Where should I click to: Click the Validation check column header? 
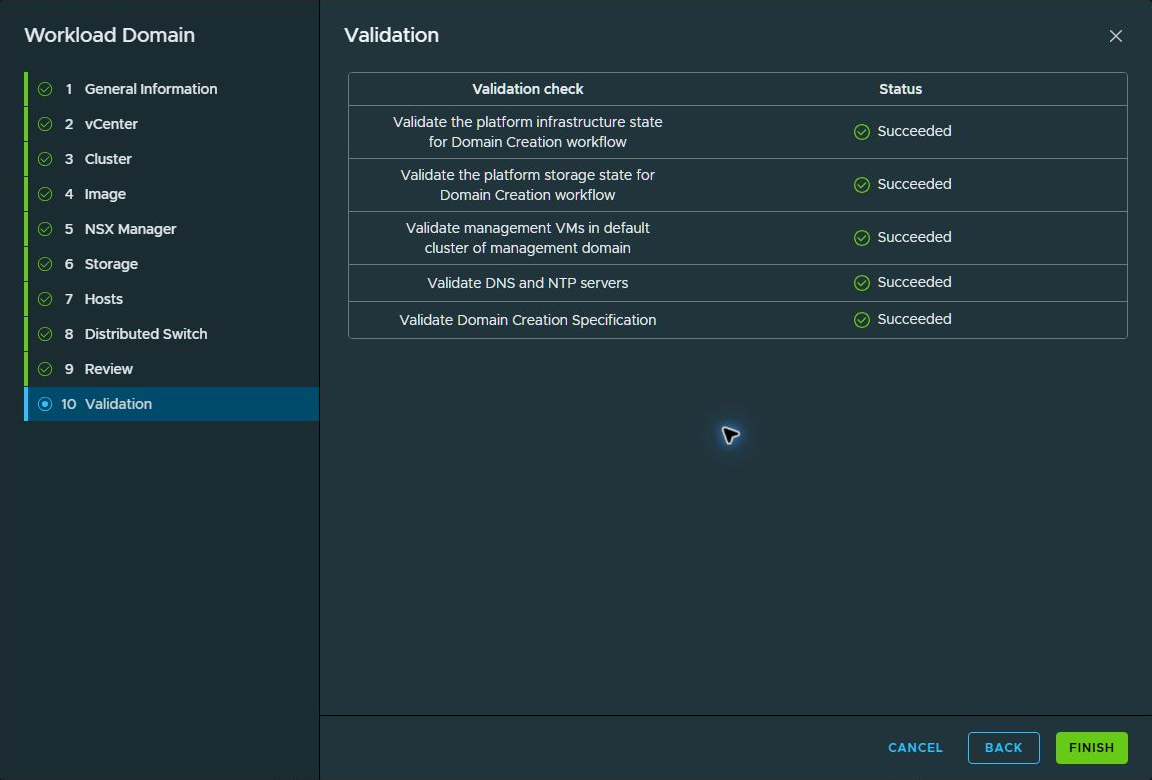click(x=528, y=89)
